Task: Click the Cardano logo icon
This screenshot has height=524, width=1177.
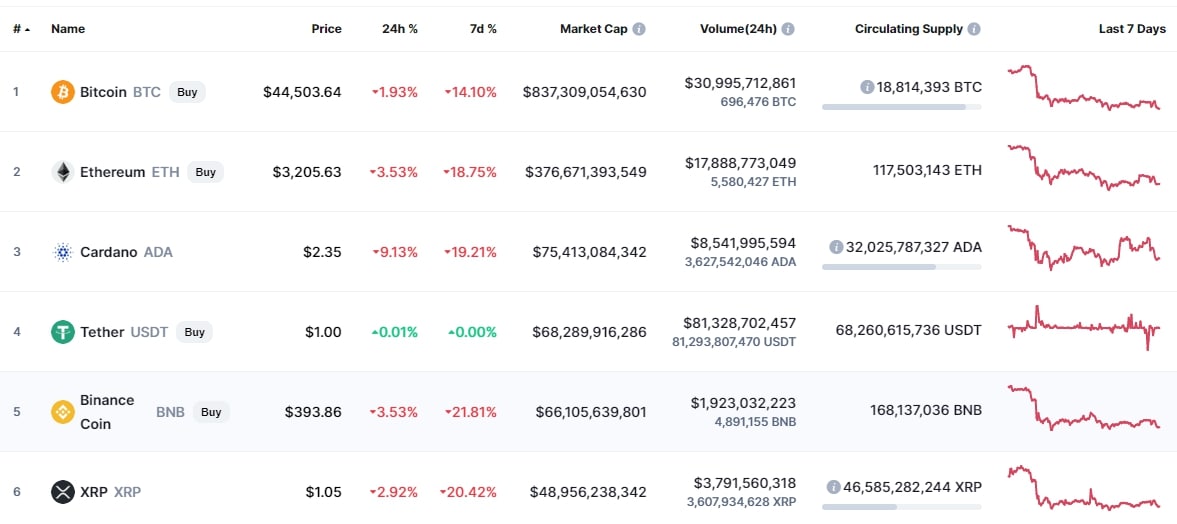Action: [x=62, y=252]
